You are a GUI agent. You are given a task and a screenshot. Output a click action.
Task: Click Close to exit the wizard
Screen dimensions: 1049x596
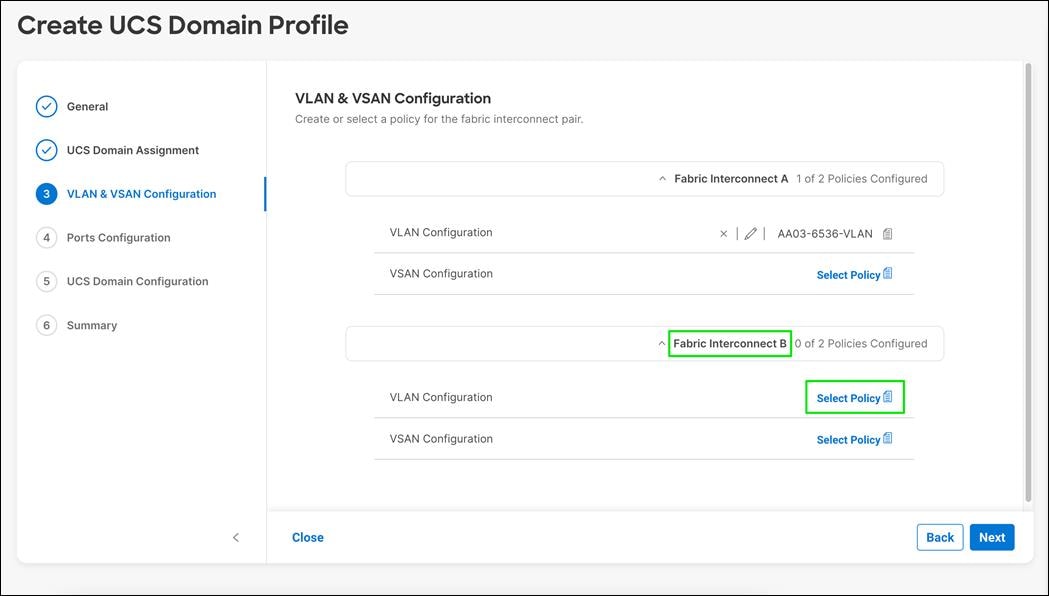(307, 537)
